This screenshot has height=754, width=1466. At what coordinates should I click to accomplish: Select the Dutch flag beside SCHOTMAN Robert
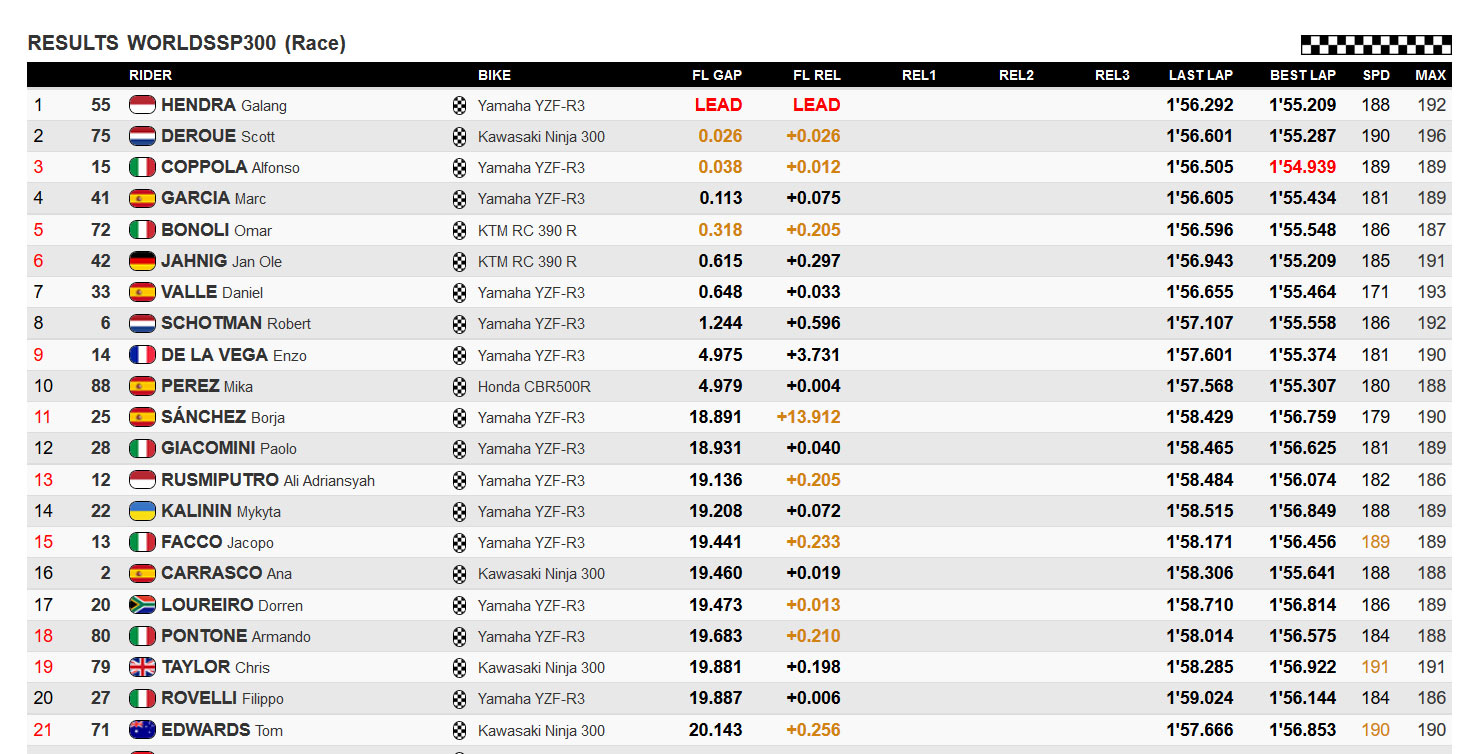pyautogui.click(x=142, y=323)
